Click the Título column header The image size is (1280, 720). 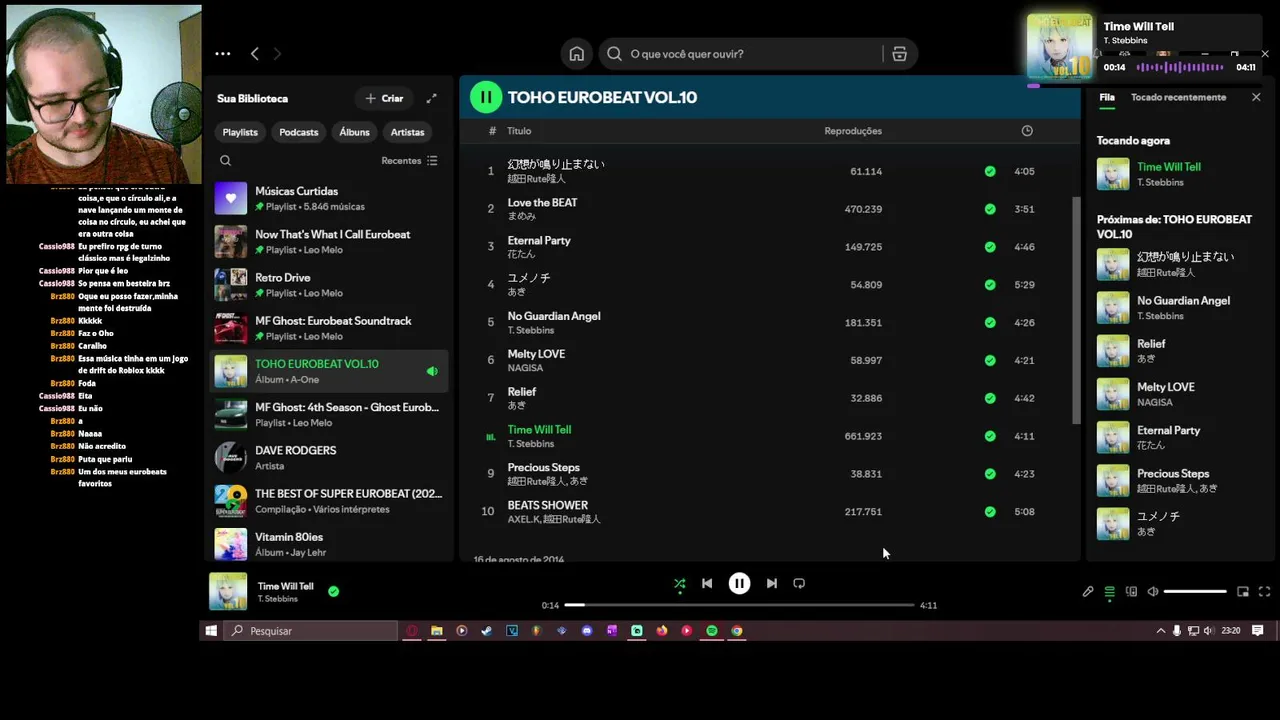519,131
